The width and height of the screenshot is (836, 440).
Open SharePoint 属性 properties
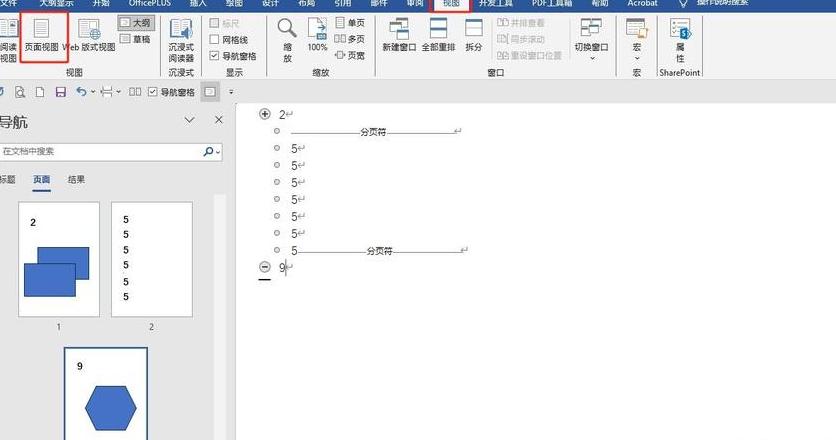pyautogui.click(x=680, y=41)
